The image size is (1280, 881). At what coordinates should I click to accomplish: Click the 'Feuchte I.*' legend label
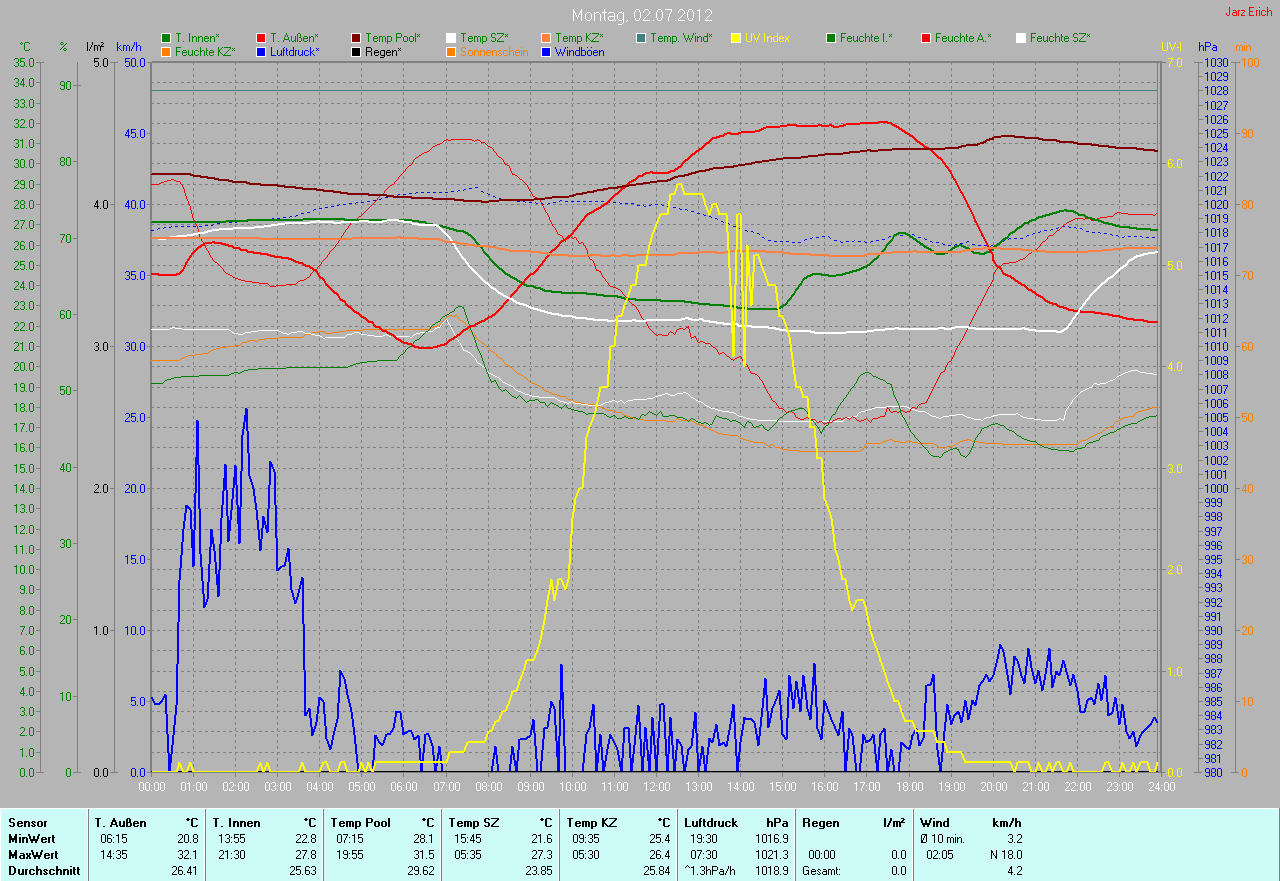[x=866, y=38]
